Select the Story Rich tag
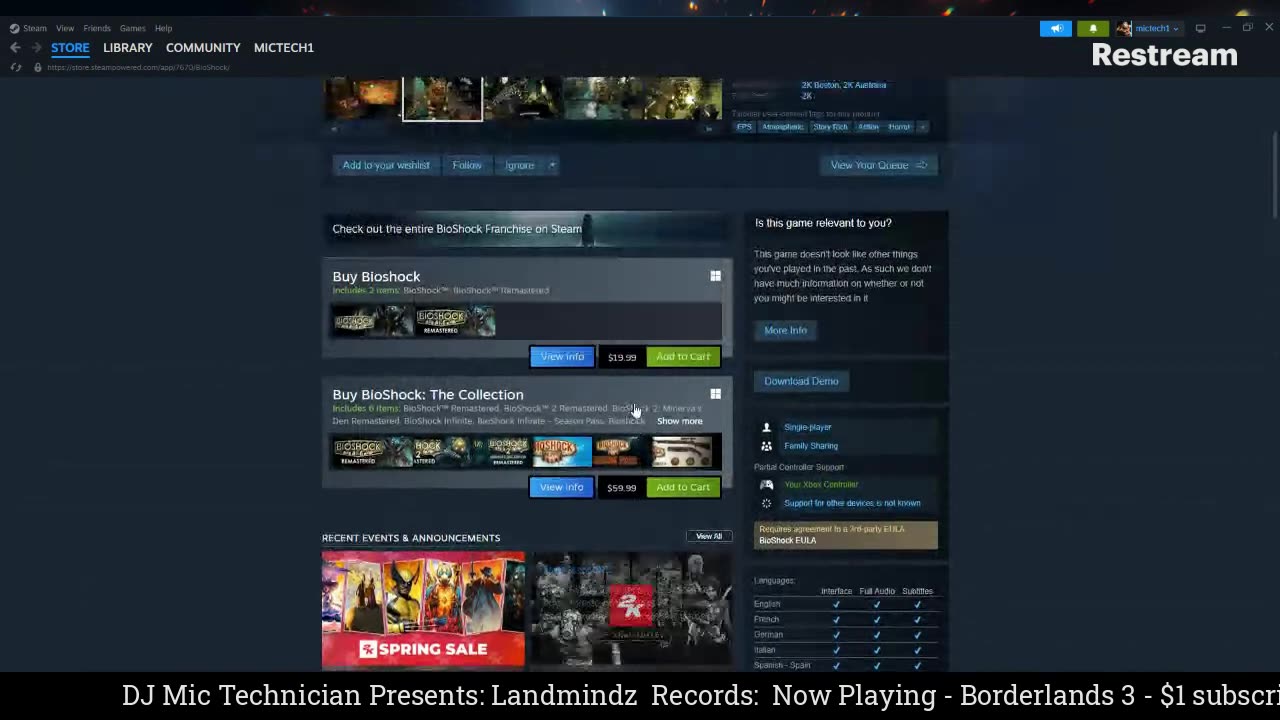Image resolution: width=1280 pixels, height=720 pixels. [x=830, y=127]
